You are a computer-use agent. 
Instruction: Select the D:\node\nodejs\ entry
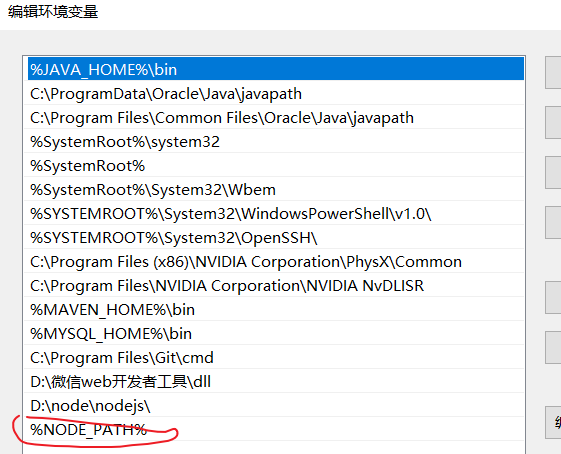[275, 405]
